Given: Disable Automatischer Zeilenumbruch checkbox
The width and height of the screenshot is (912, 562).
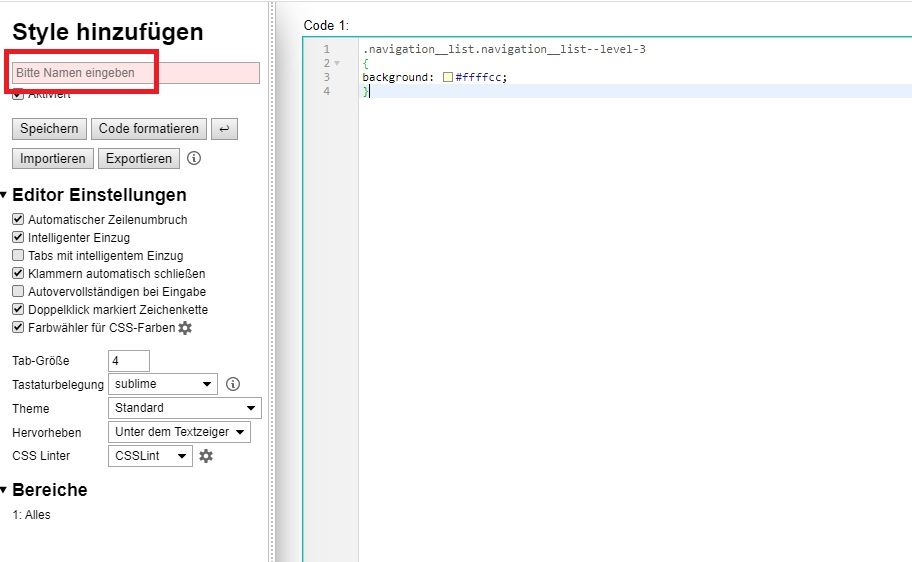Looking at the screenshot, I should pos(17,219).
